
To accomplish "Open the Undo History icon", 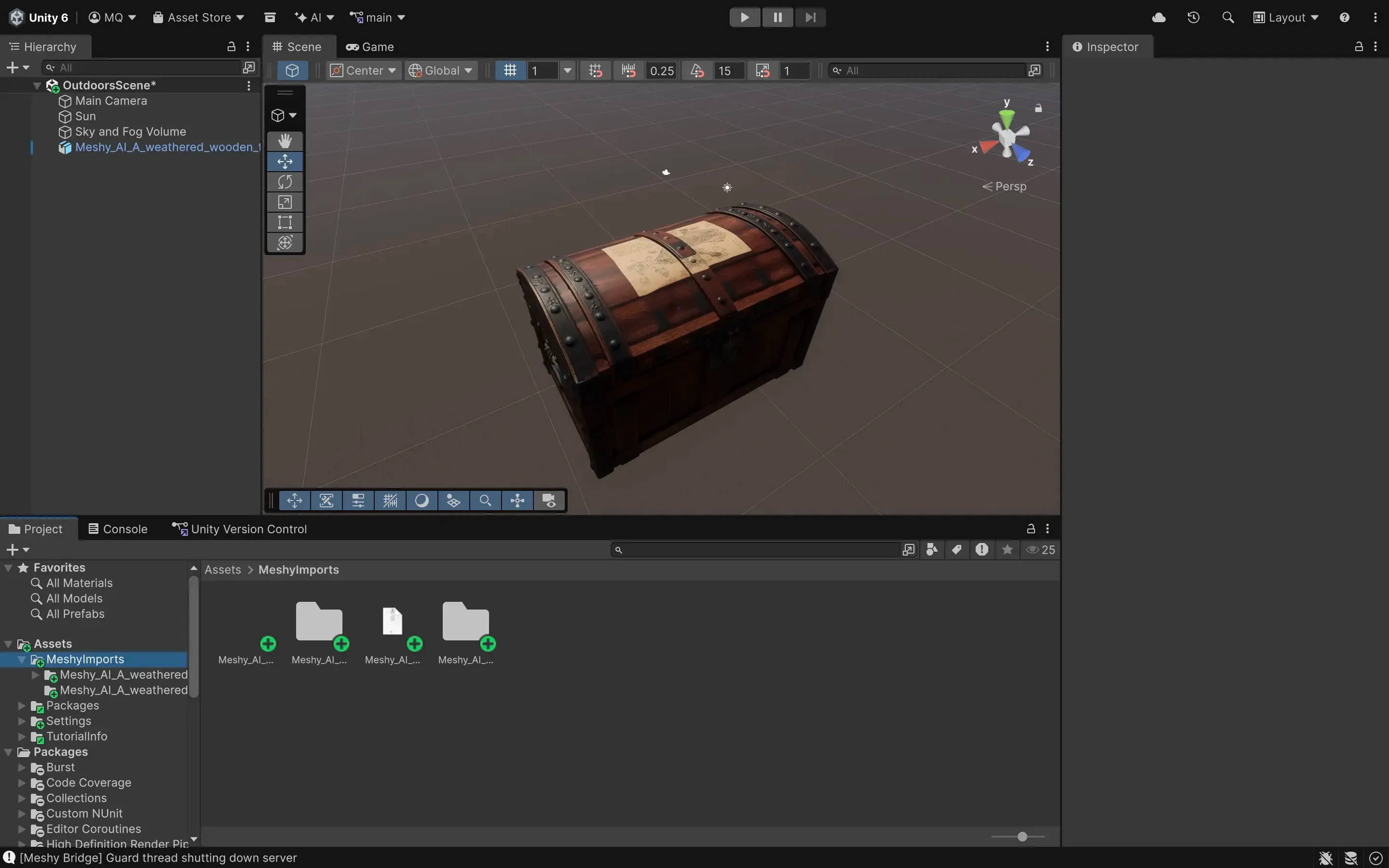I will coord(1193,17).
